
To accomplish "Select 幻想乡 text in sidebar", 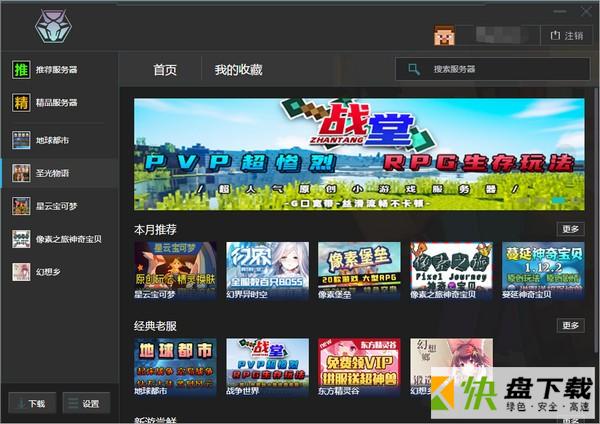I will point(48,272).
